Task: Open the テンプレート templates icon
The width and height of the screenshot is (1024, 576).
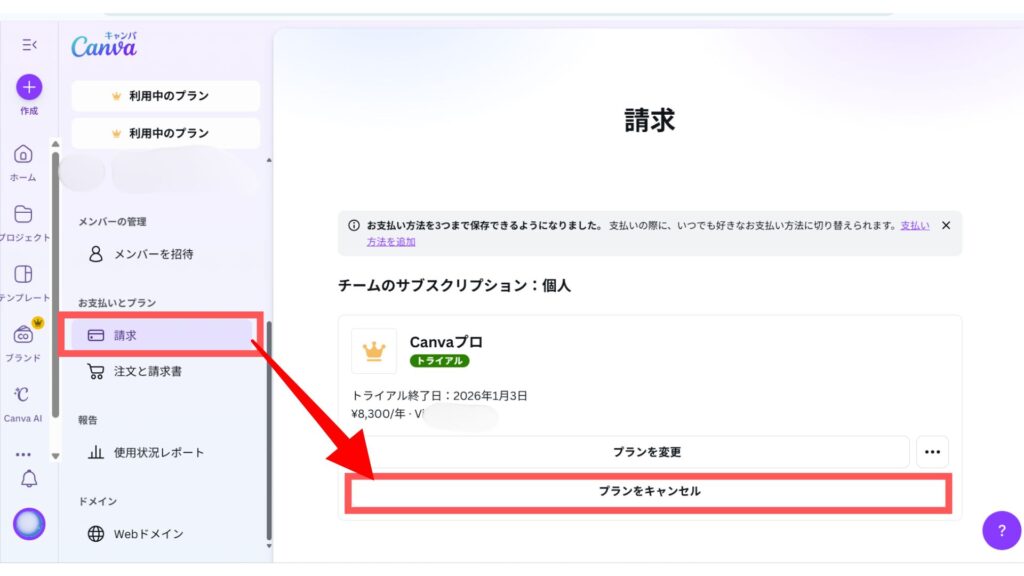Action: tap(23, 274)
